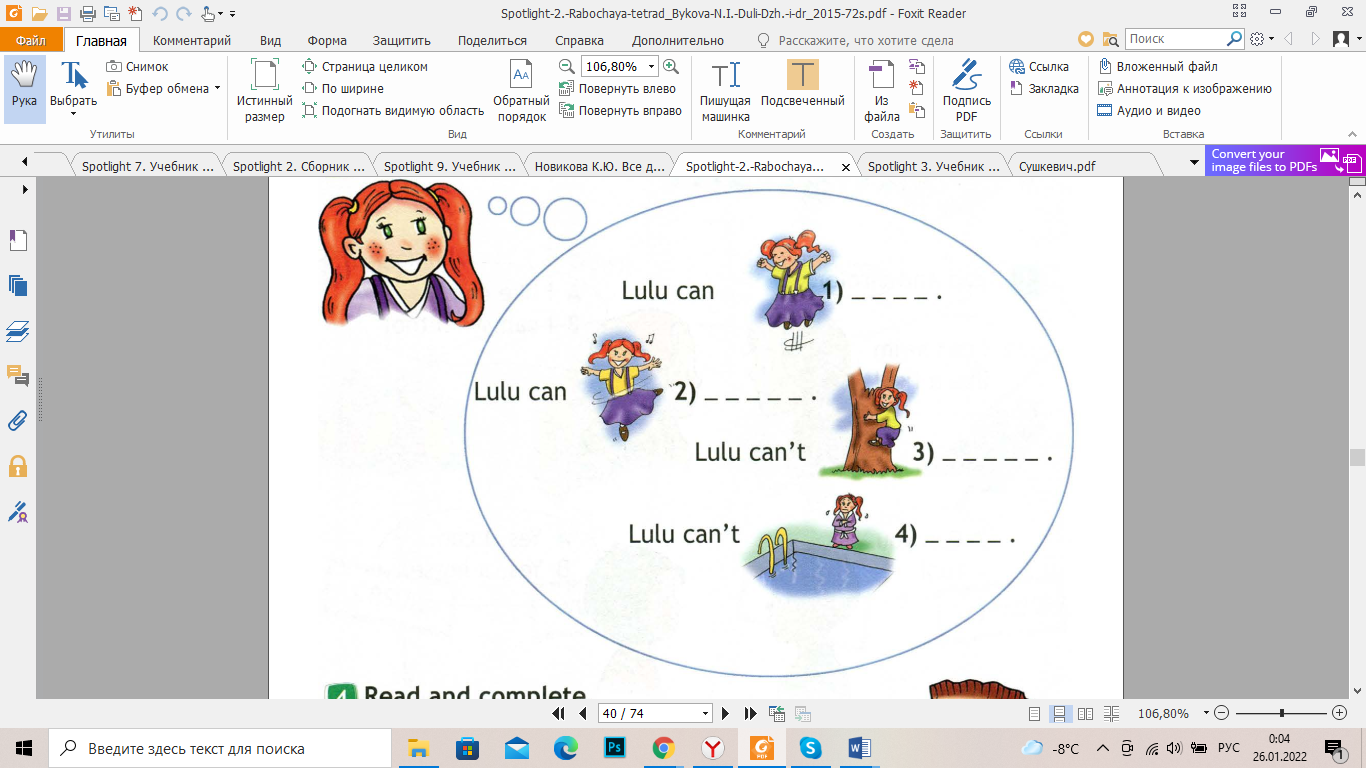Select the Подсвеченный highlight tool
Viewport: 1366px width, 768px height.
803,84
